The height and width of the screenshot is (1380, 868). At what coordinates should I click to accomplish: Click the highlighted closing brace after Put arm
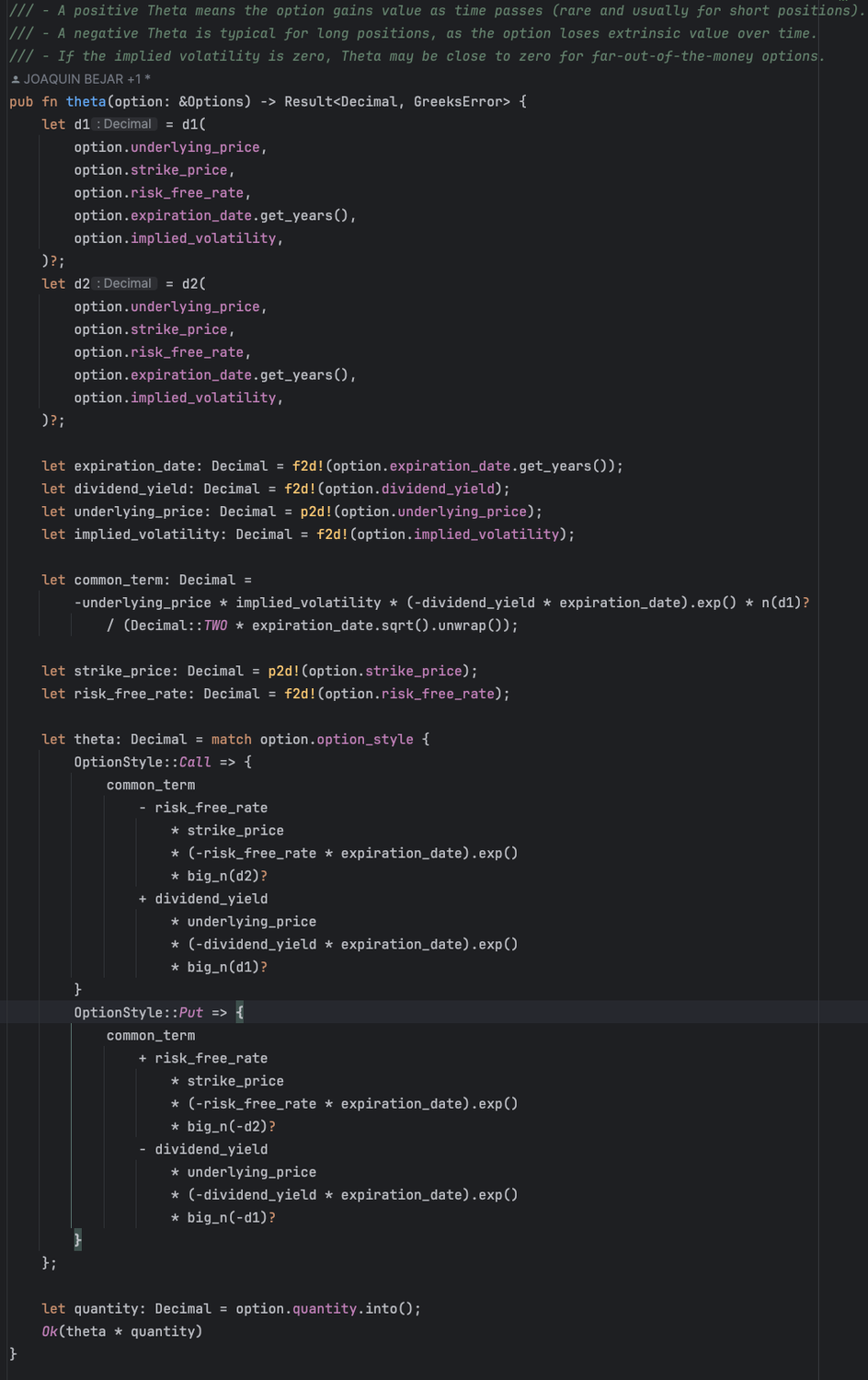point(77,1239)
